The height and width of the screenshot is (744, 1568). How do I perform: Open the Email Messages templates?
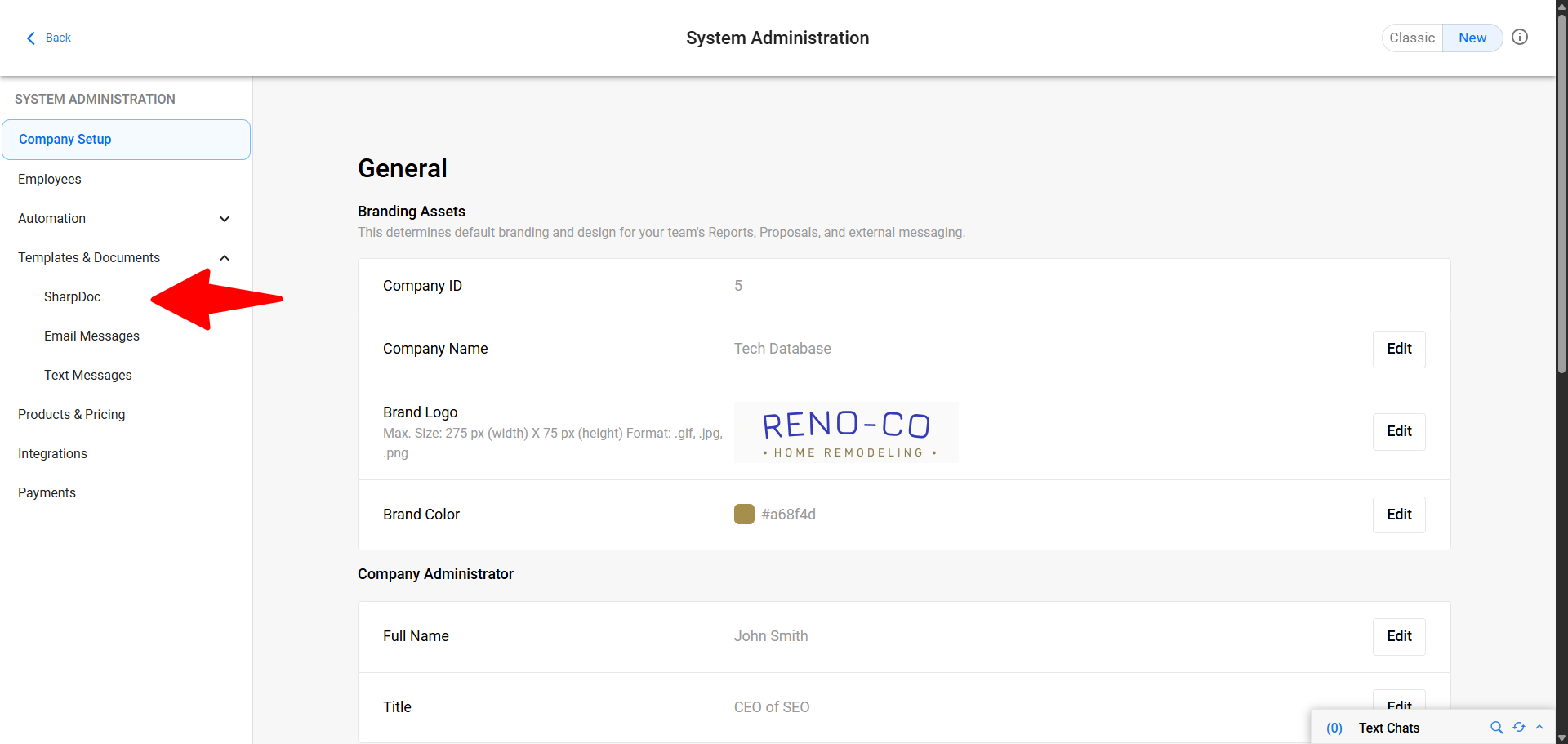[91, 336]
